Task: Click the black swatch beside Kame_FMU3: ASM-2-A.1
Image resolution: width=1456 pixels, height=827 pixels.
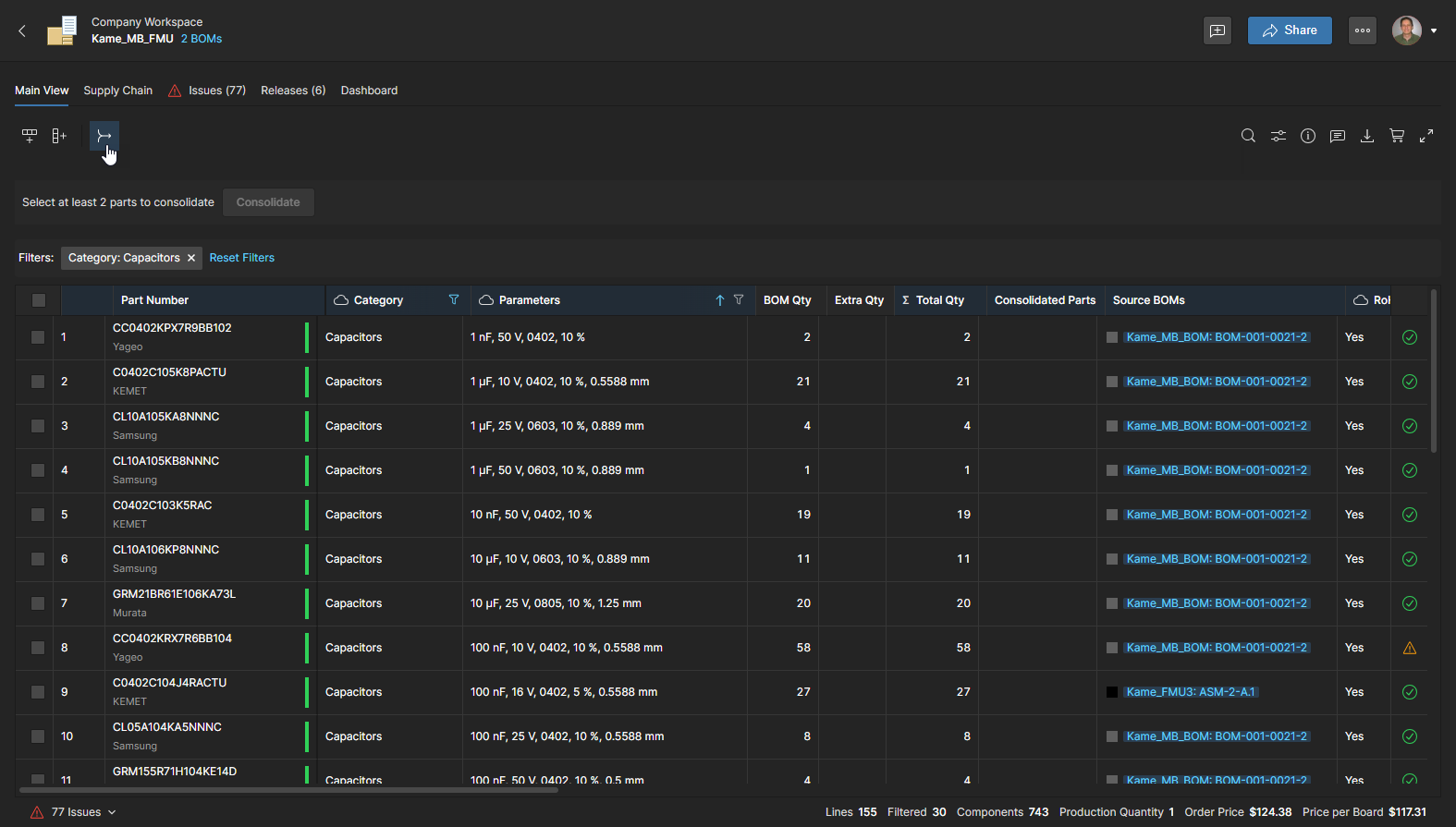Action: 1112,692
